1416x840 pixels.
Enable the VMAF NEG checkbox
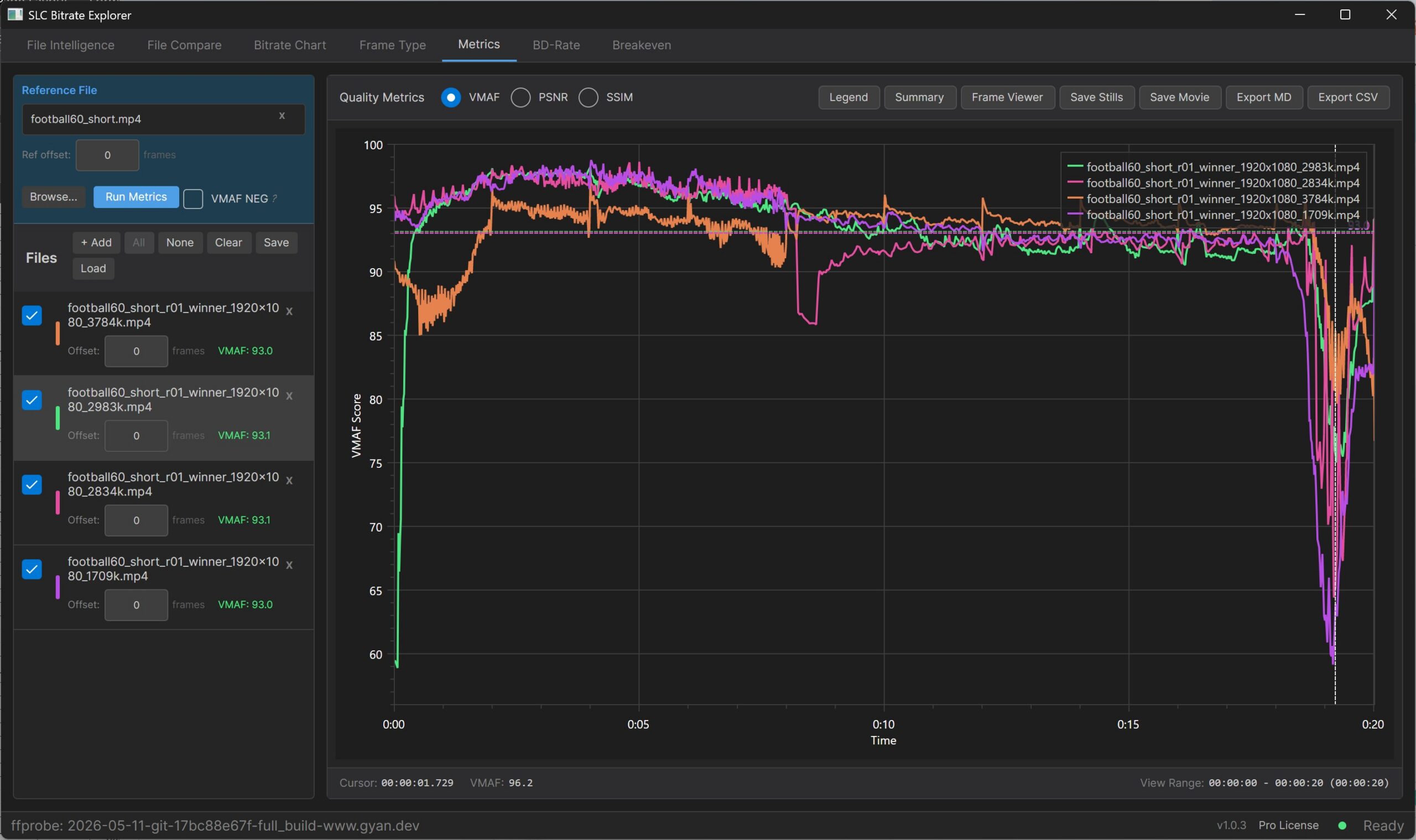click(193, 199)
